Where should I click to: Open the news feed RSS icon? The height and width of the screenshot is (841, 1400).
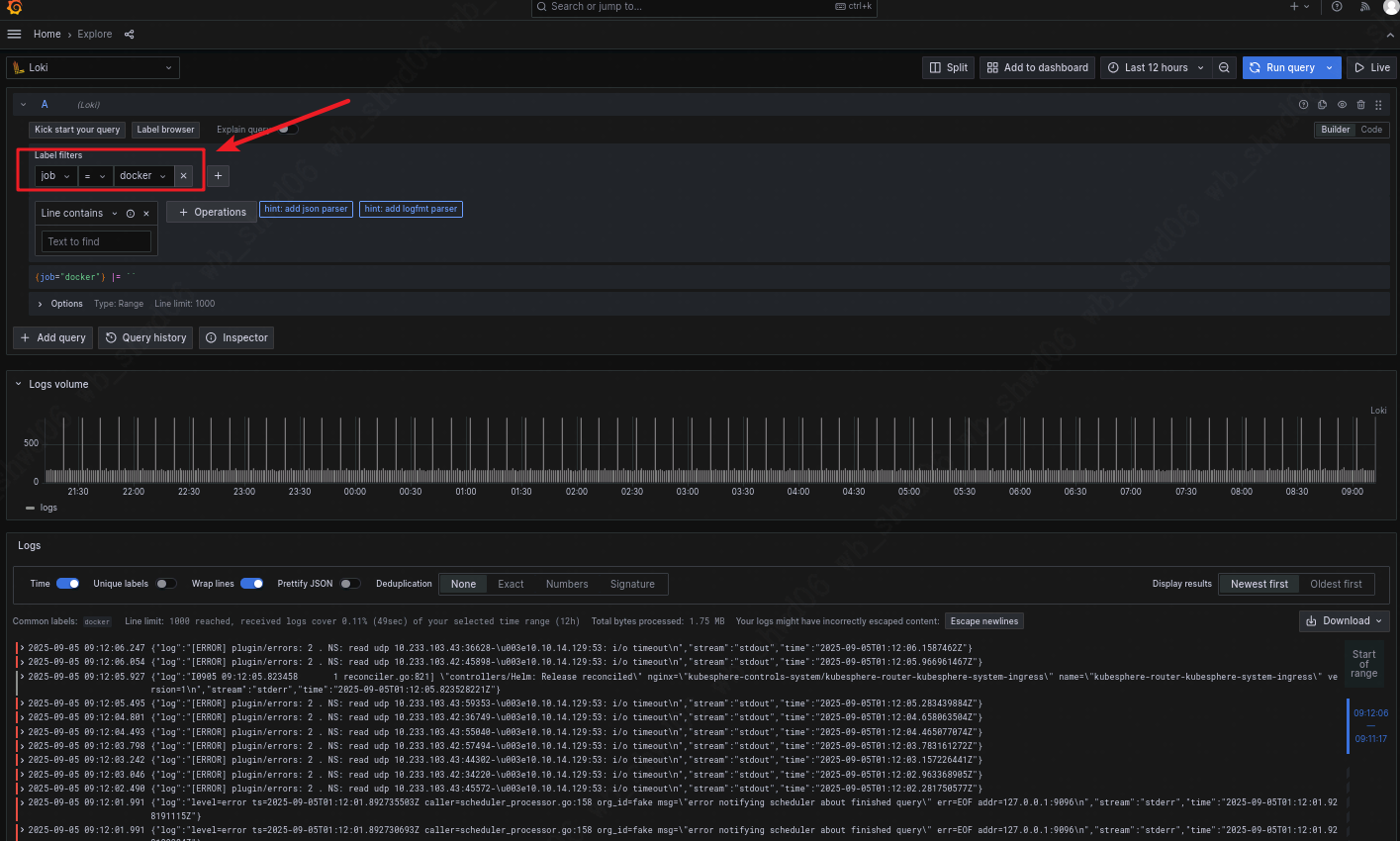[x=1365, y=6]
